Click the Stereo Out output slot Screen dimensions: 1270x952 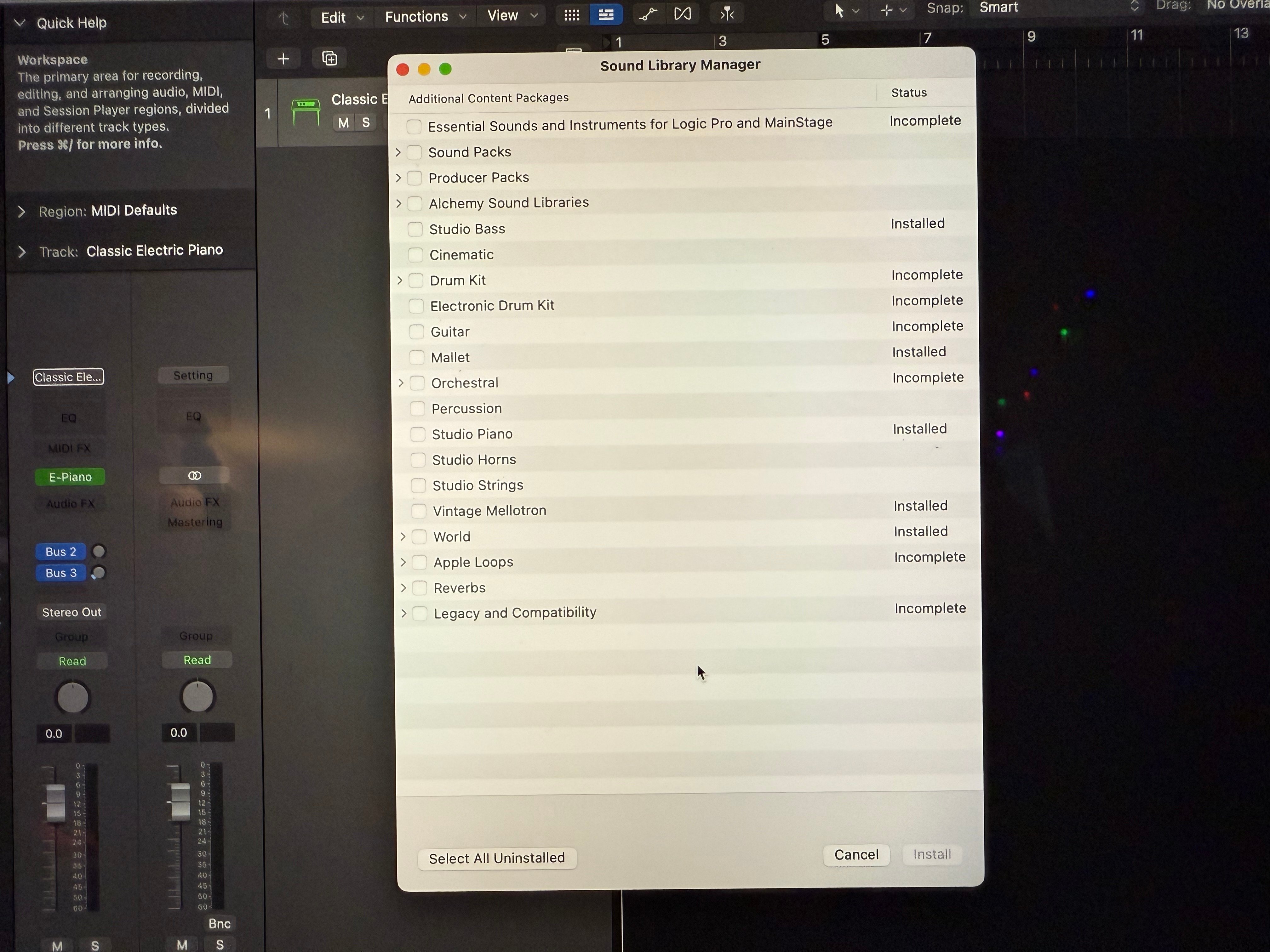(72, 612)
